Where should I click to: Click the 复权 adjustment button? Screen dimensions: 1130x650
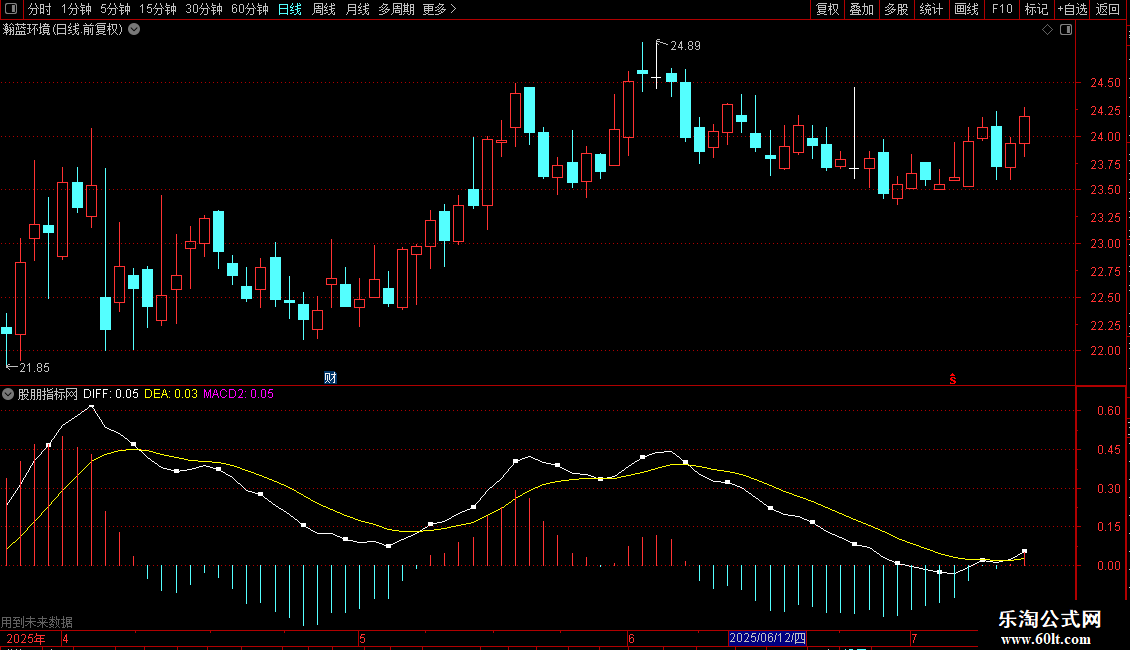click(x=827, y=9)
